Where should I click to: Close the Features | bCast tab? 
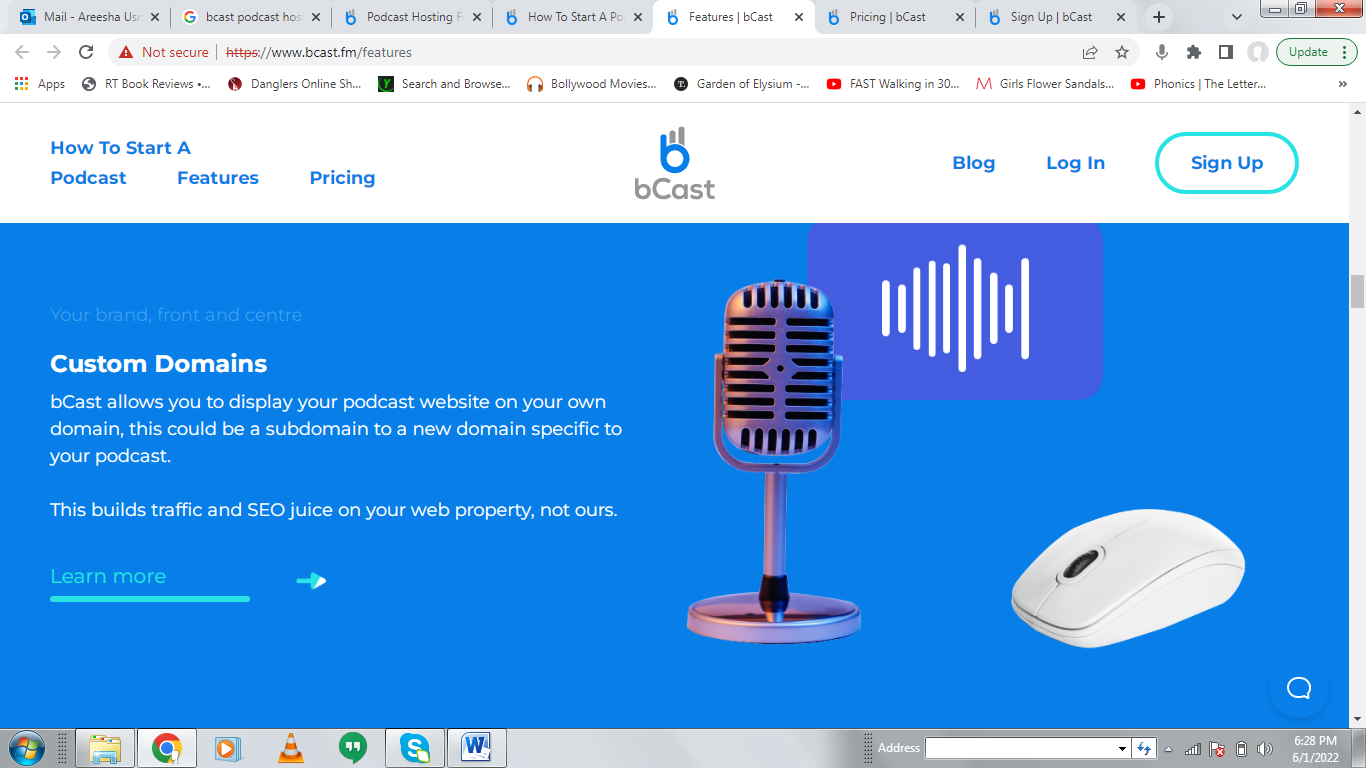(x=799, y=17)
